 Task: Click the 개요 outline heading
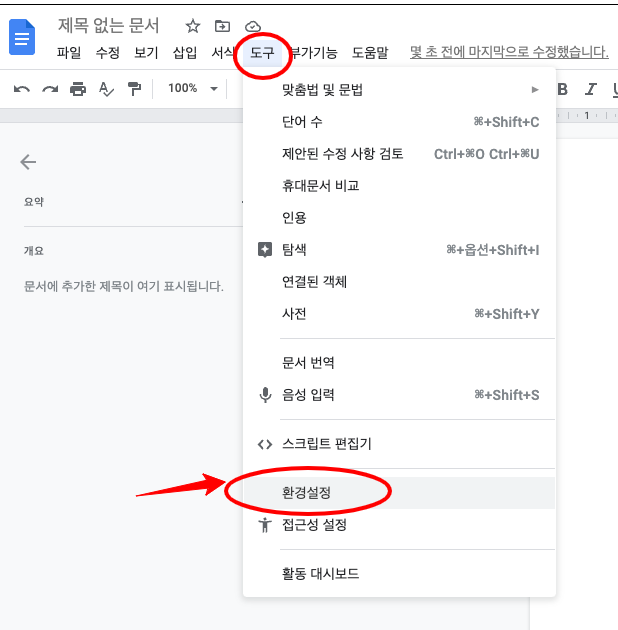(x=34, y=251)
